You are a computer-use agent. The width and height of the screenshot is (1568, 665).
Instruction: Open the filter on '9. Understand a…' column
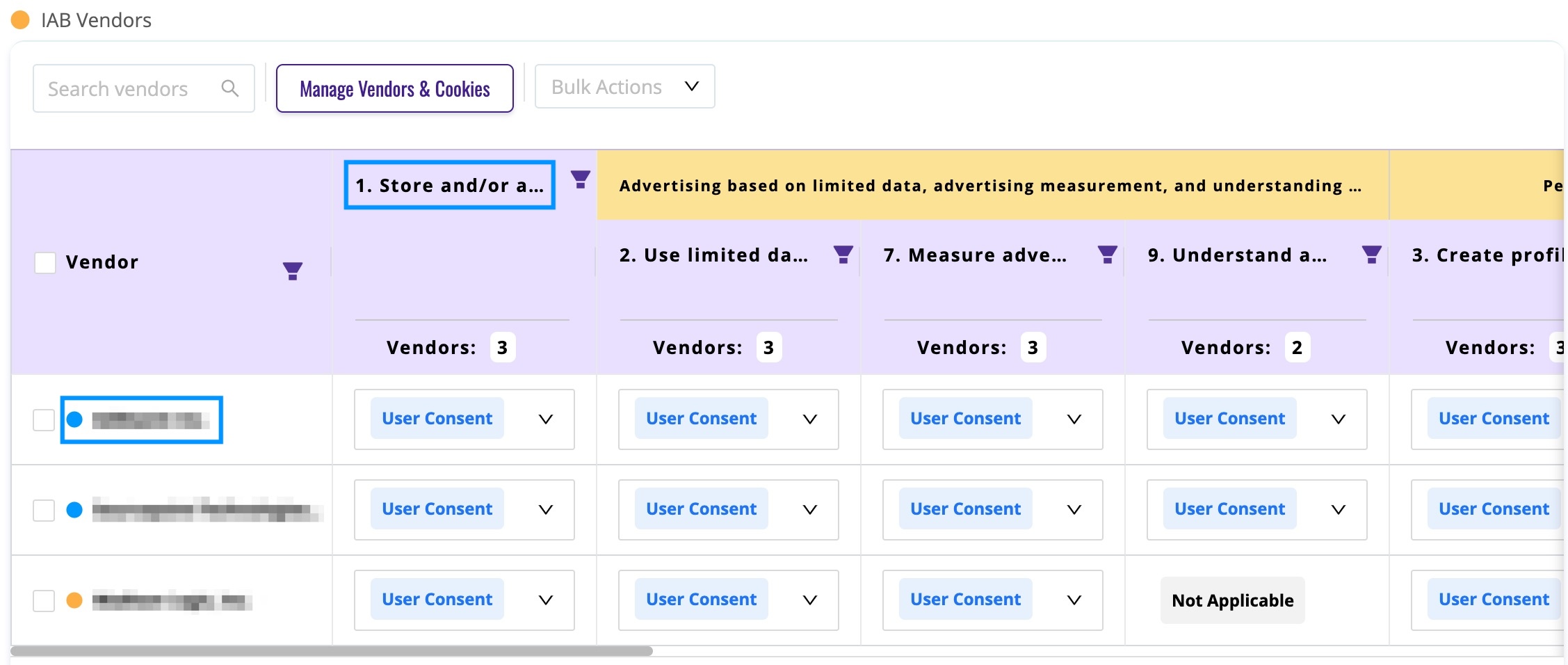(x=1371, y=255)
